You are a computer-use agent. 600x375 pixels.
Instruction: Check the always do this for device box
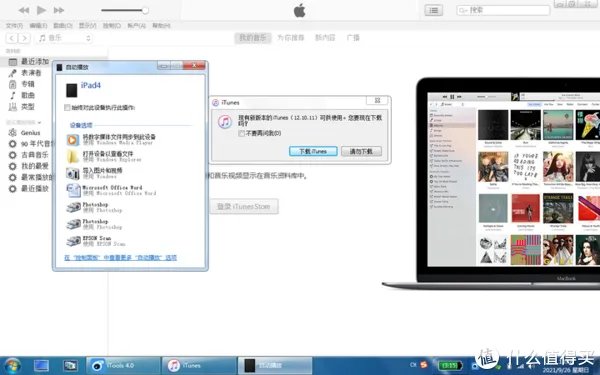pyautogui.click(x=67, y=108)
